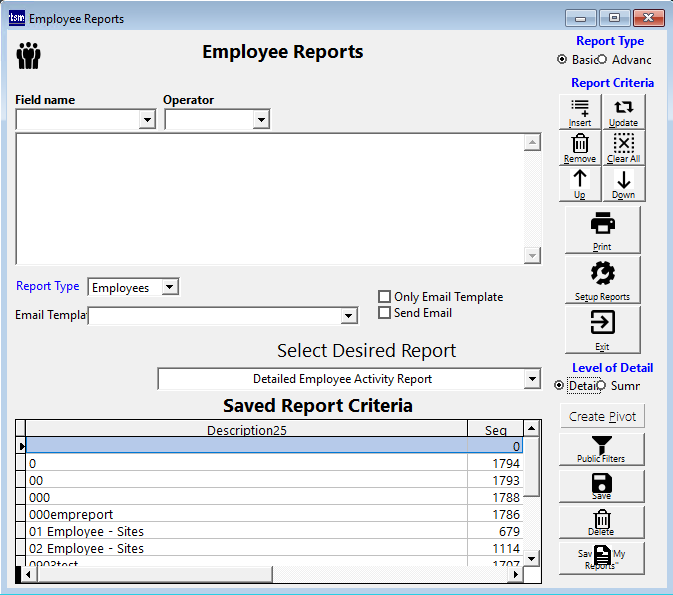The height and width of the screenshot is (595, 673).
Task: Click the Clear All icon
Action: point(623,144)
